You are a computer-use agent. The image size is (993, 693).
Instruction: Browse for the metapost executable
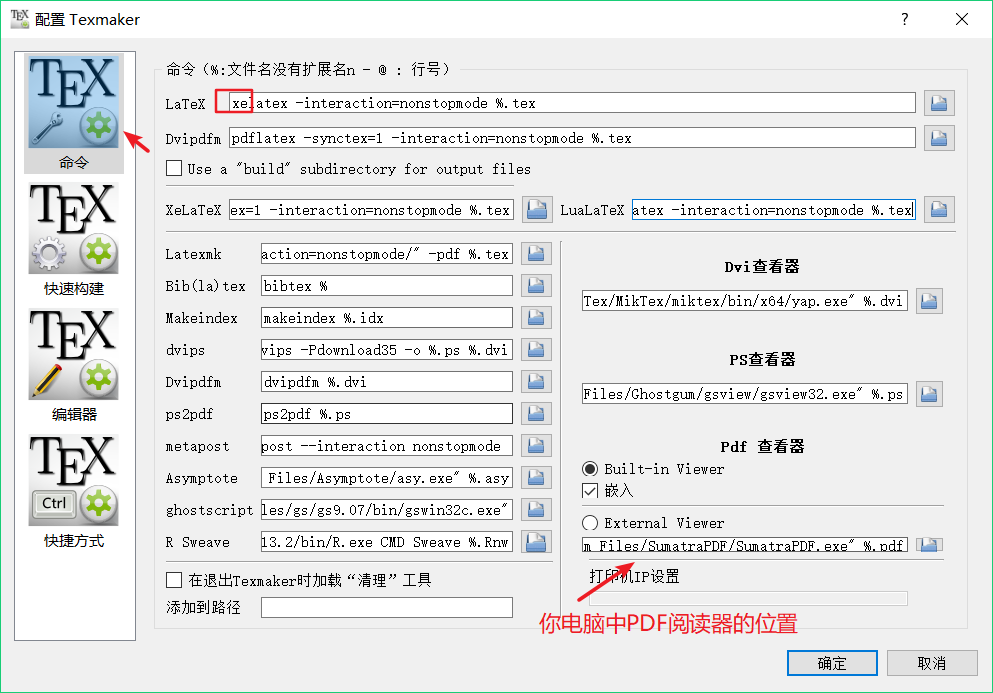point(536,446)
